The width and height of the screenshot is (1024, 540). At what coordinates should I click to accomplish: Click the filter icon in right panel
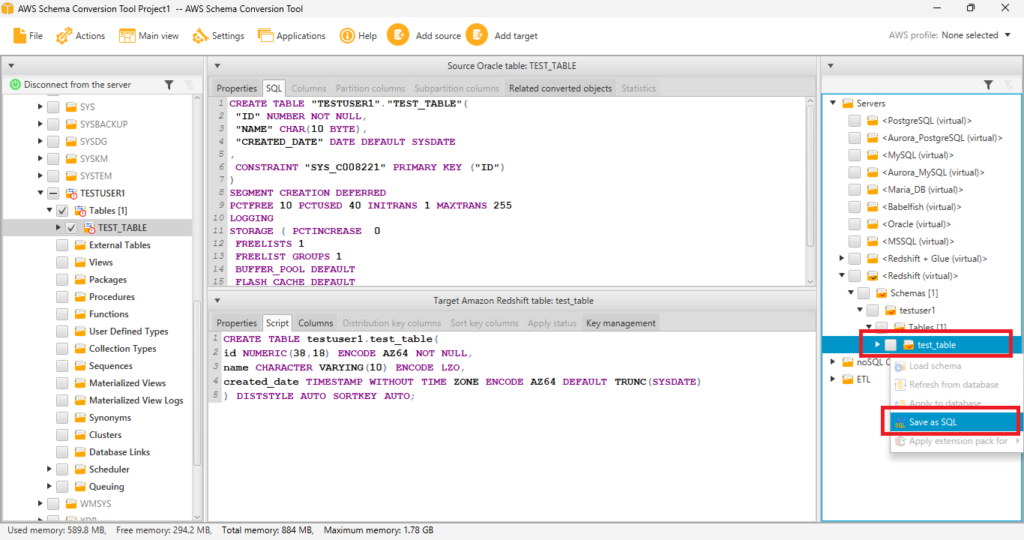coord(988,85)
